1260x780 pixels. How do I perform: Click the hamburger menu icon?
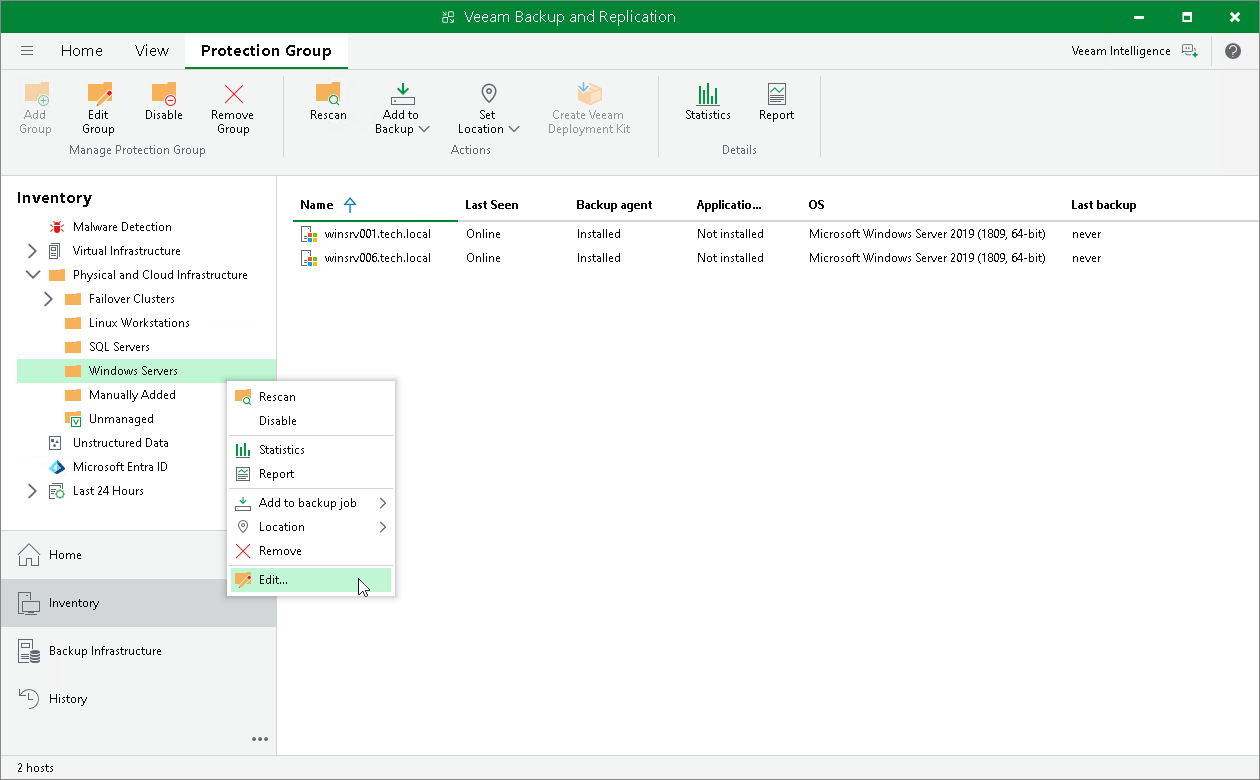point(27,50)
